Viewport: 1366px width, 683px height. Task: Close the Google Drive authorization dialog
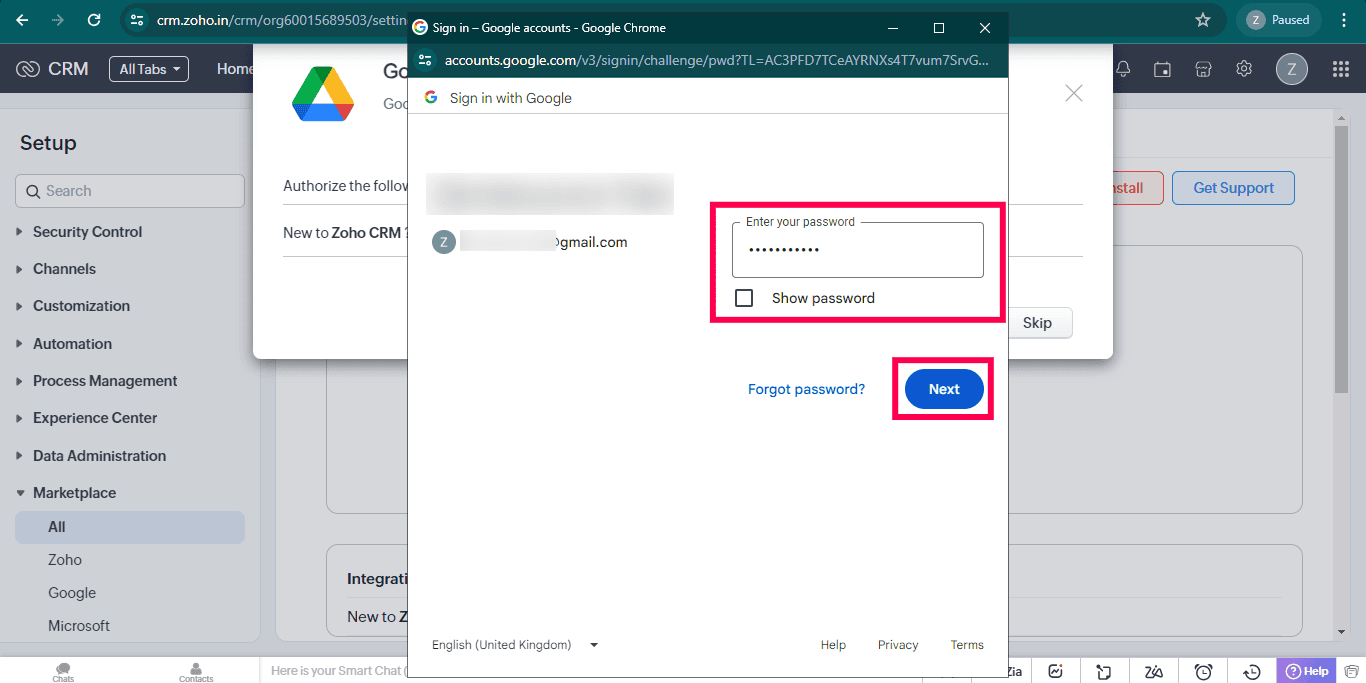pyautogui.click(x=1074, y=93)
